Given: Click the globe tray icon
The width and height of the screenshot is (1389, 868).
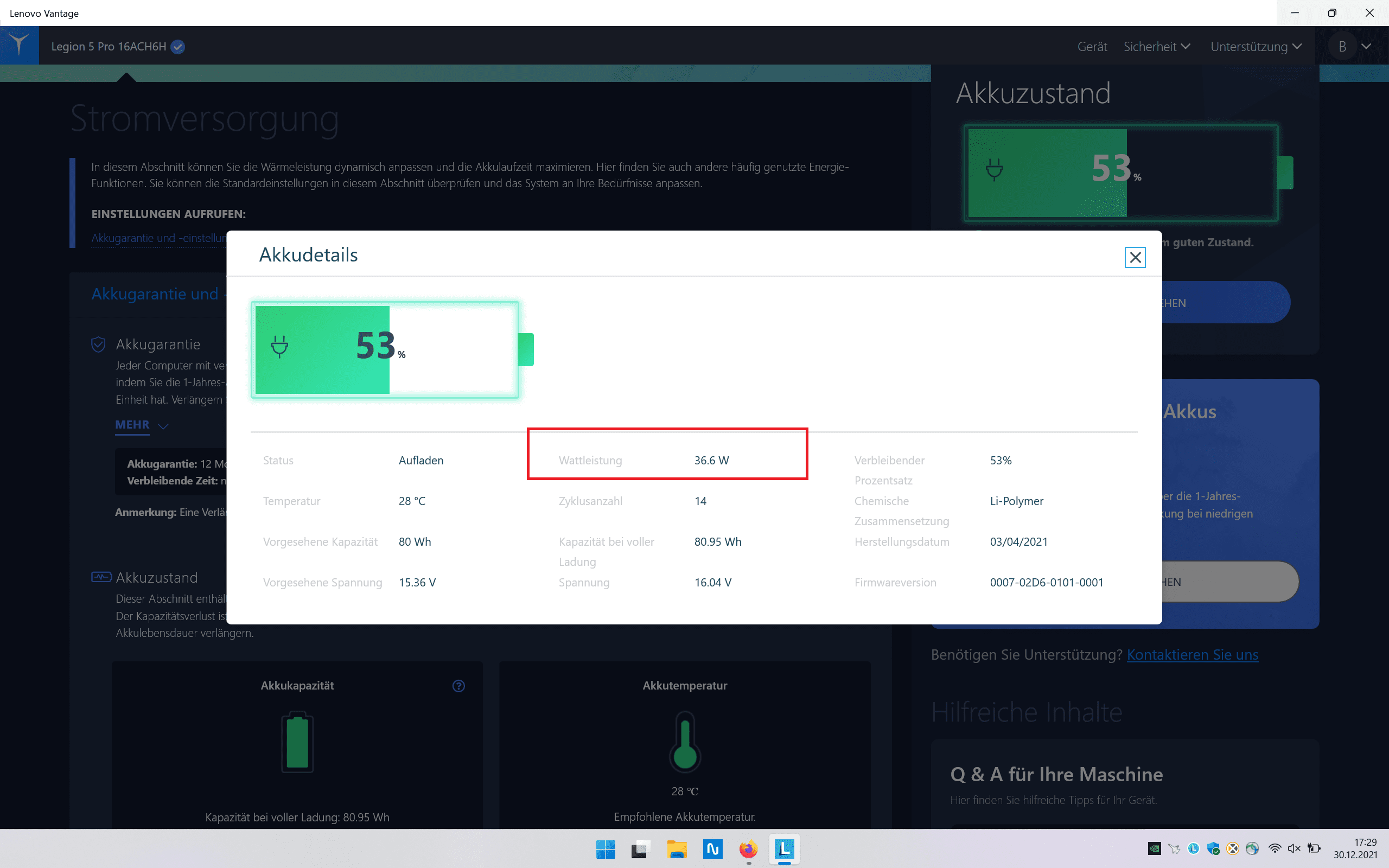Looking at the screenshot, I should click(x=1252, y=848).
